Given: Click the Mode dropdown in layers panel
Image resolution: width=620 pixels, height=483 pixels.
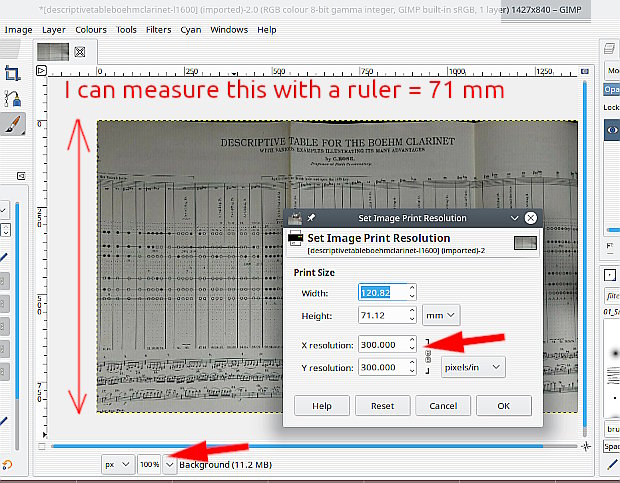Looking at the screenshot, I should (612, 70).
